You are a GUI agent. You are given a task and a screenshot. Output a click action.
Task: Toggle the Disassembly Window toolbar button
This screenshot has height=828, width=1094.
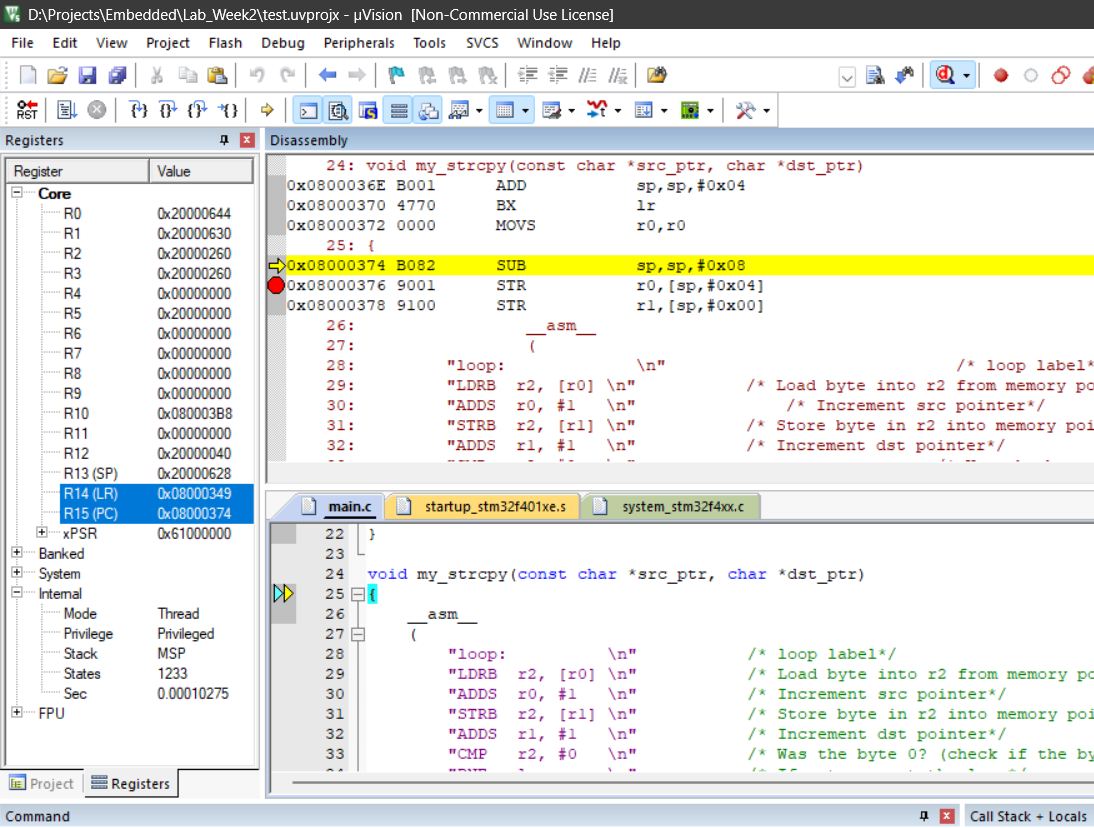[339, 110]
